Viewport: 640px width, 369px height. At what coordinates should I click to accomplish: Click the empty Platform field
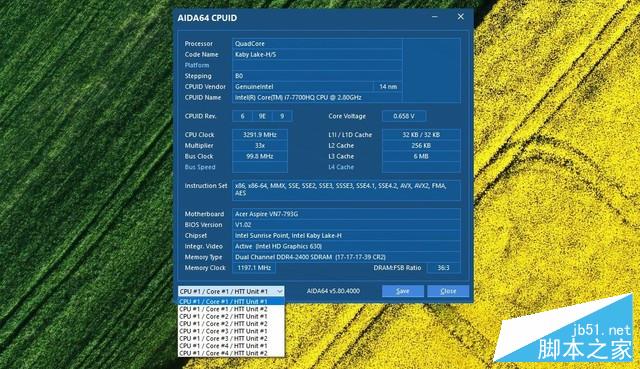pos(317,65)
